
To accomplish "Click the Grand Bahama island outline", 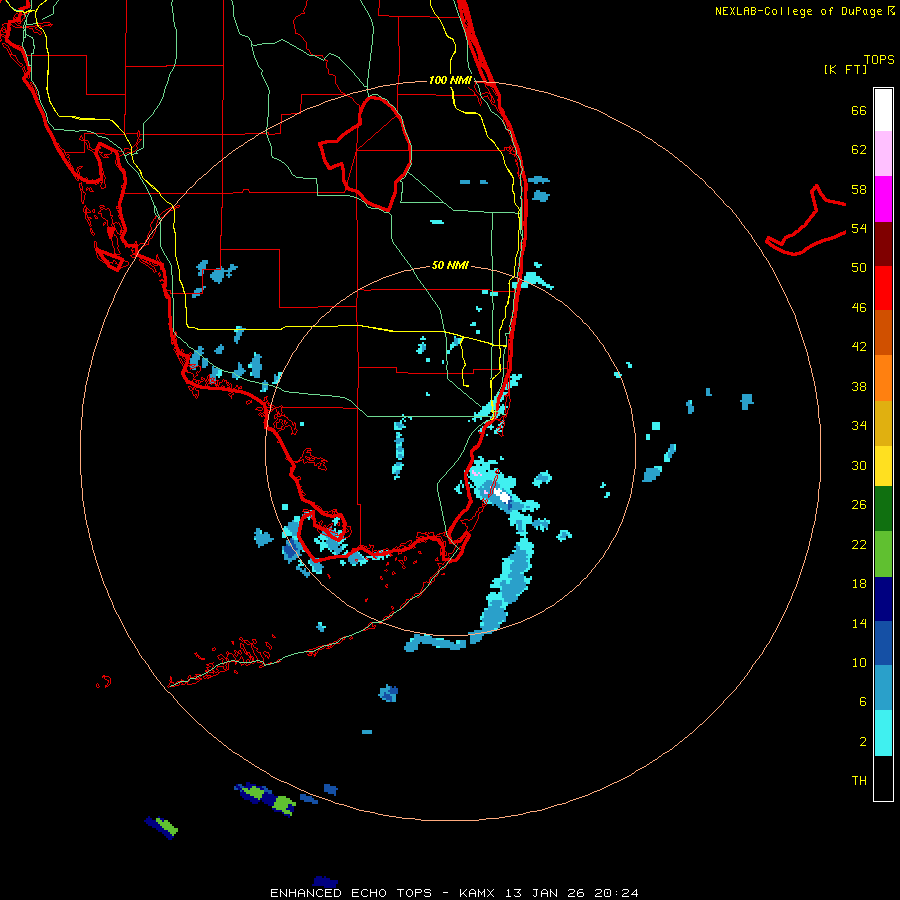I will click(806, 220).
